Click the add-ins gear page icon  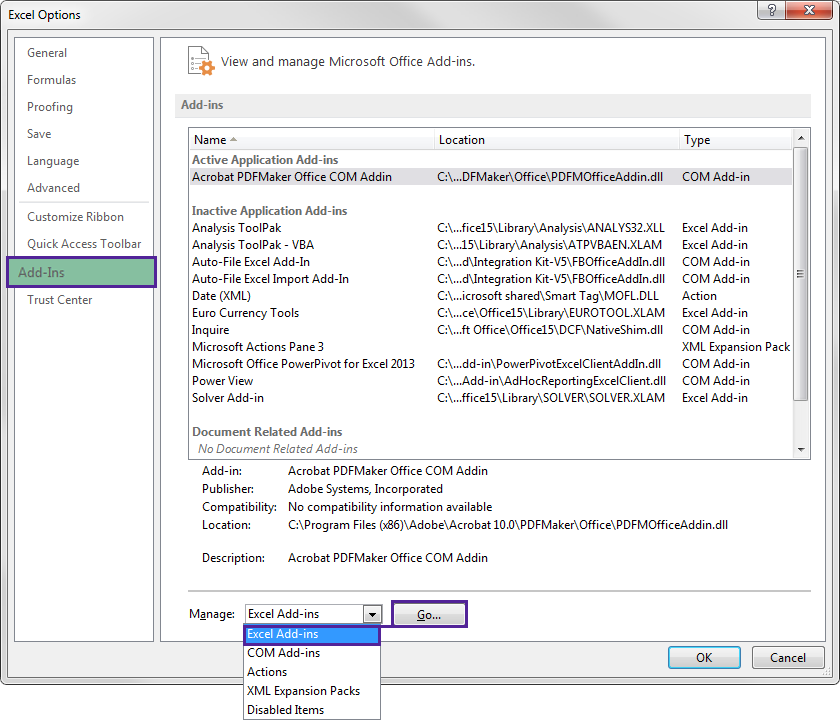pyautogui.click(x=201, y=61)
